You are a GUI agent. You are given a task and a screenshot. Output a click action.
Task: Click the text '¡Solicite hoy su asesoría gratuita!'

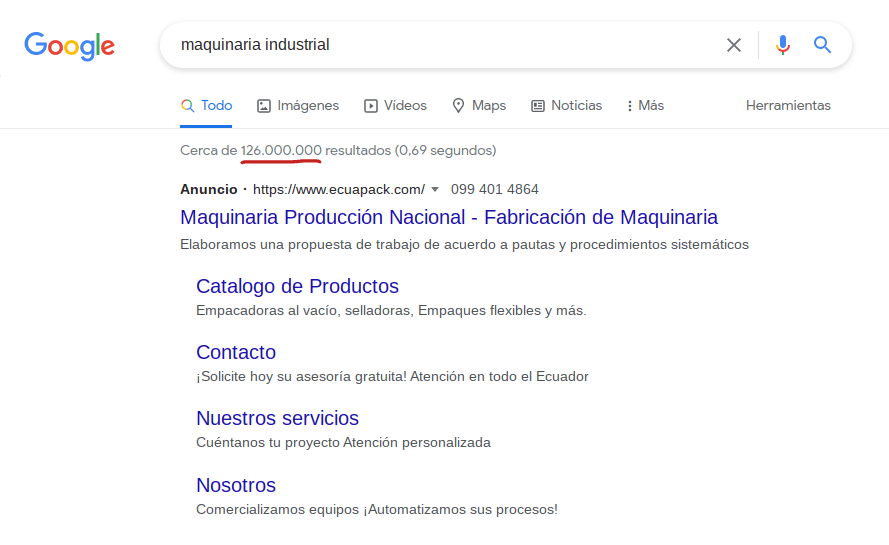[301, 377]
